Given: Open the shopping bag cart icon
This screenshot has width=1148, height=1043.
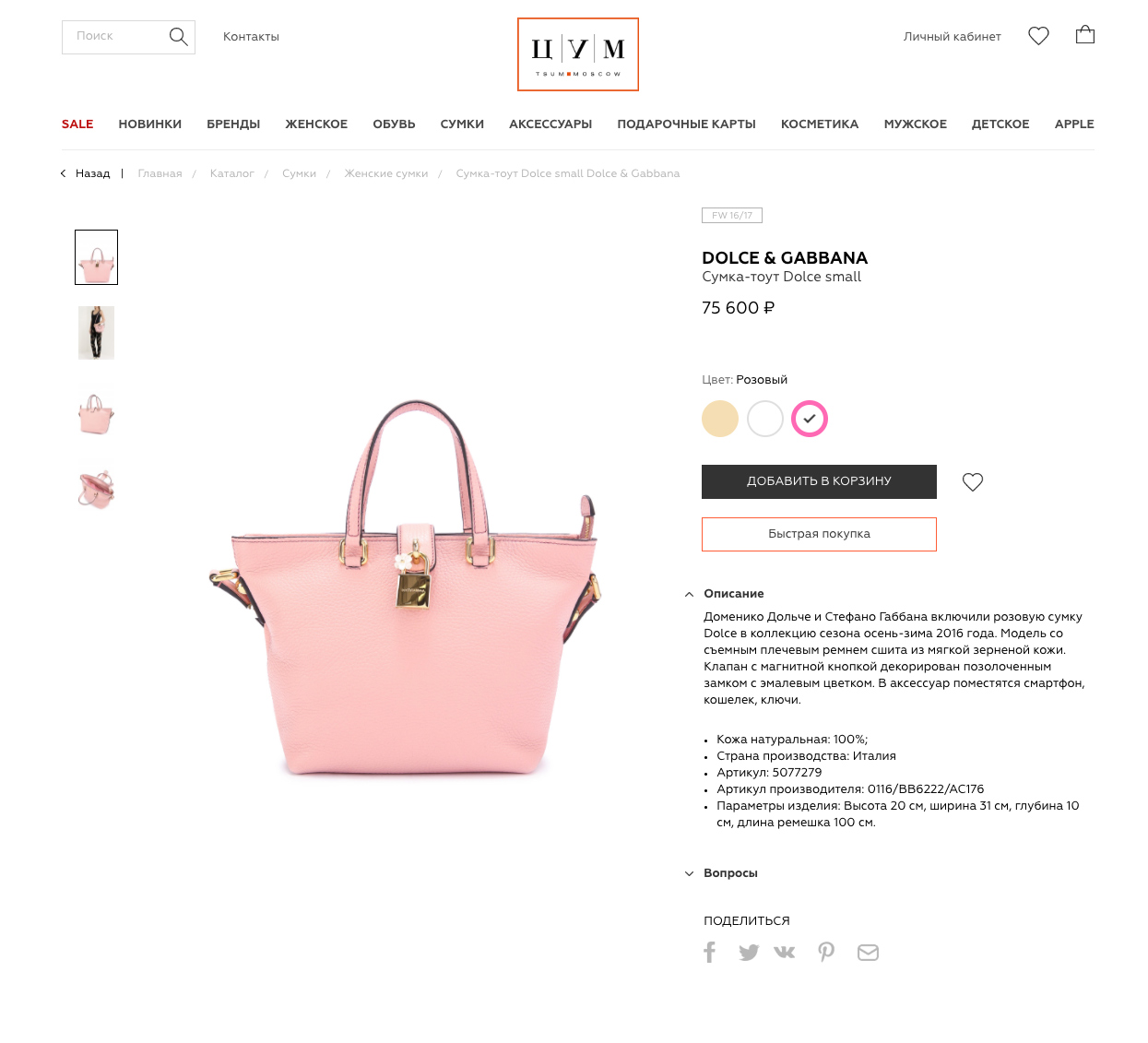Looking at the screenshot, I should pyautogui.click(x=1085, y=35).
